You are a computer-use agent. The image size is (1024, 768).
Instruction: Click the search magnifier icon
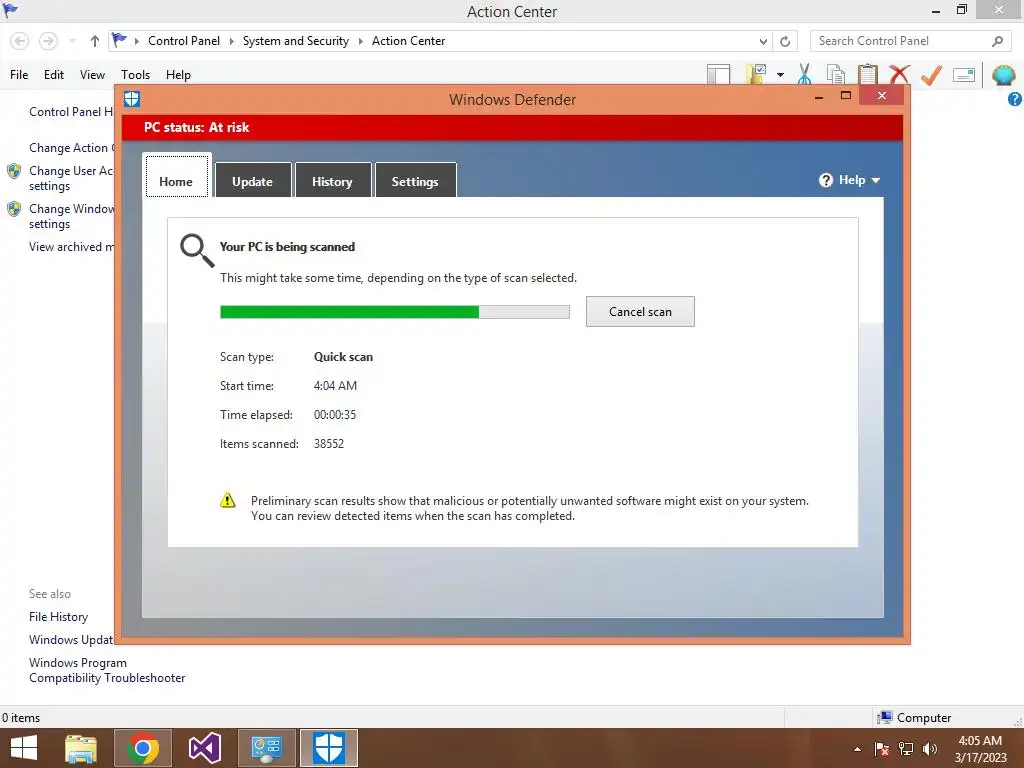click(997, 41)
